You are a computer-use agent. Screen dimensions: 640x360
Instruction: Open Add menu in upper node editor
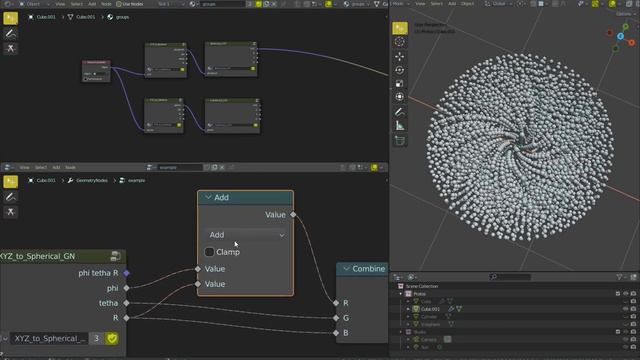point(92,4)
